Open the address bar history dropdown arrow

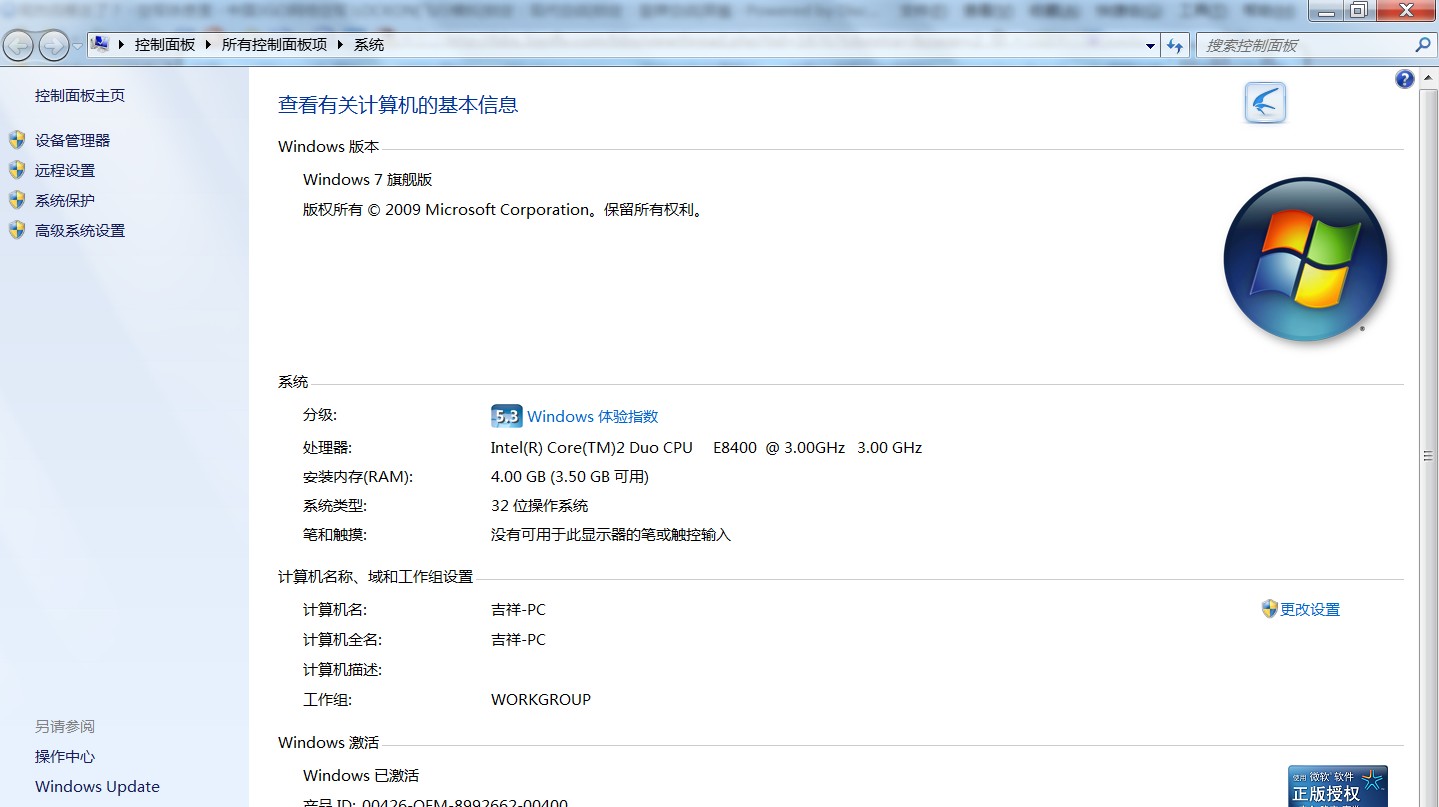(x=1150, y=46)
